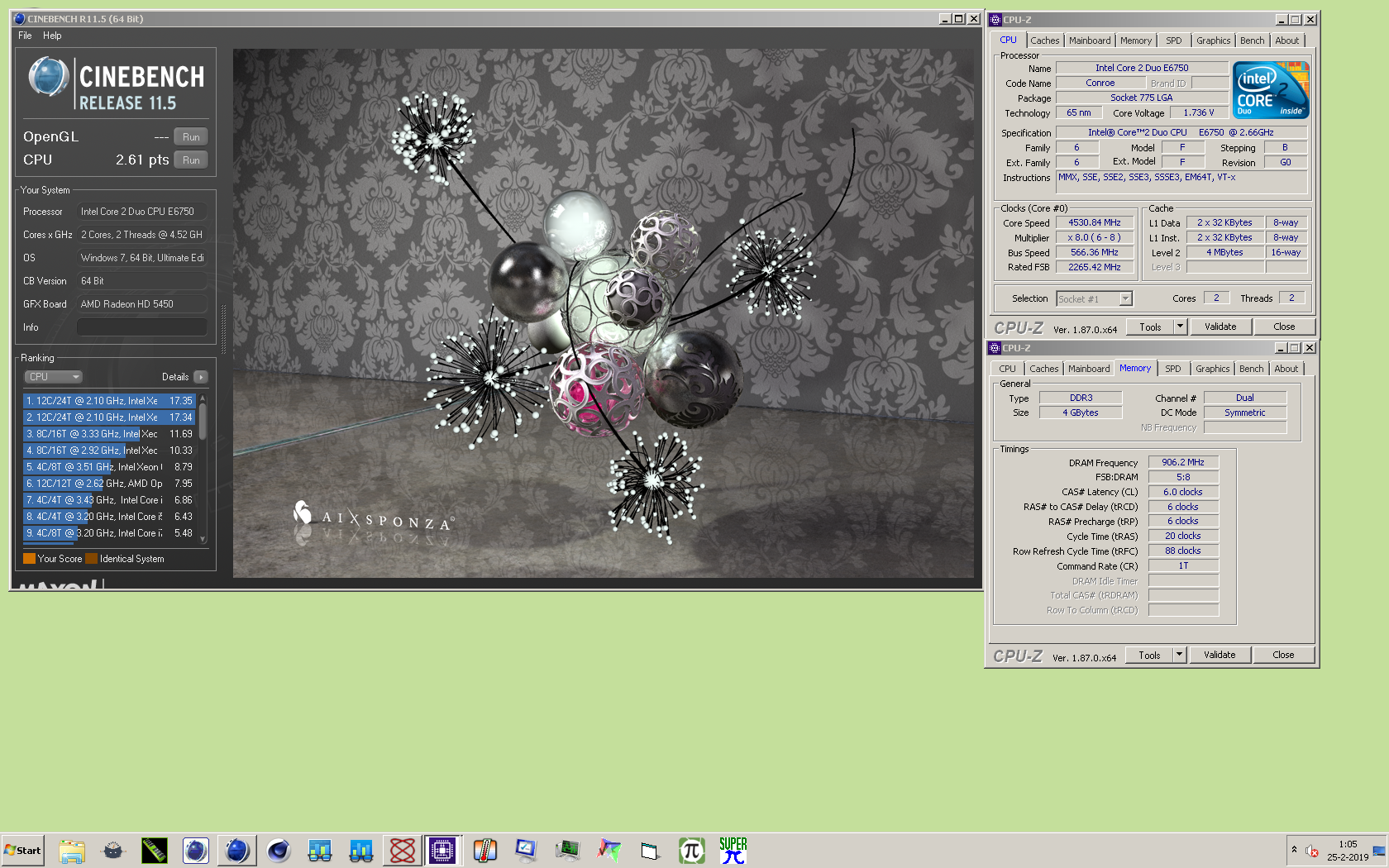
Task: Expand ranking Details arrow button
Action: click(201, 377)
